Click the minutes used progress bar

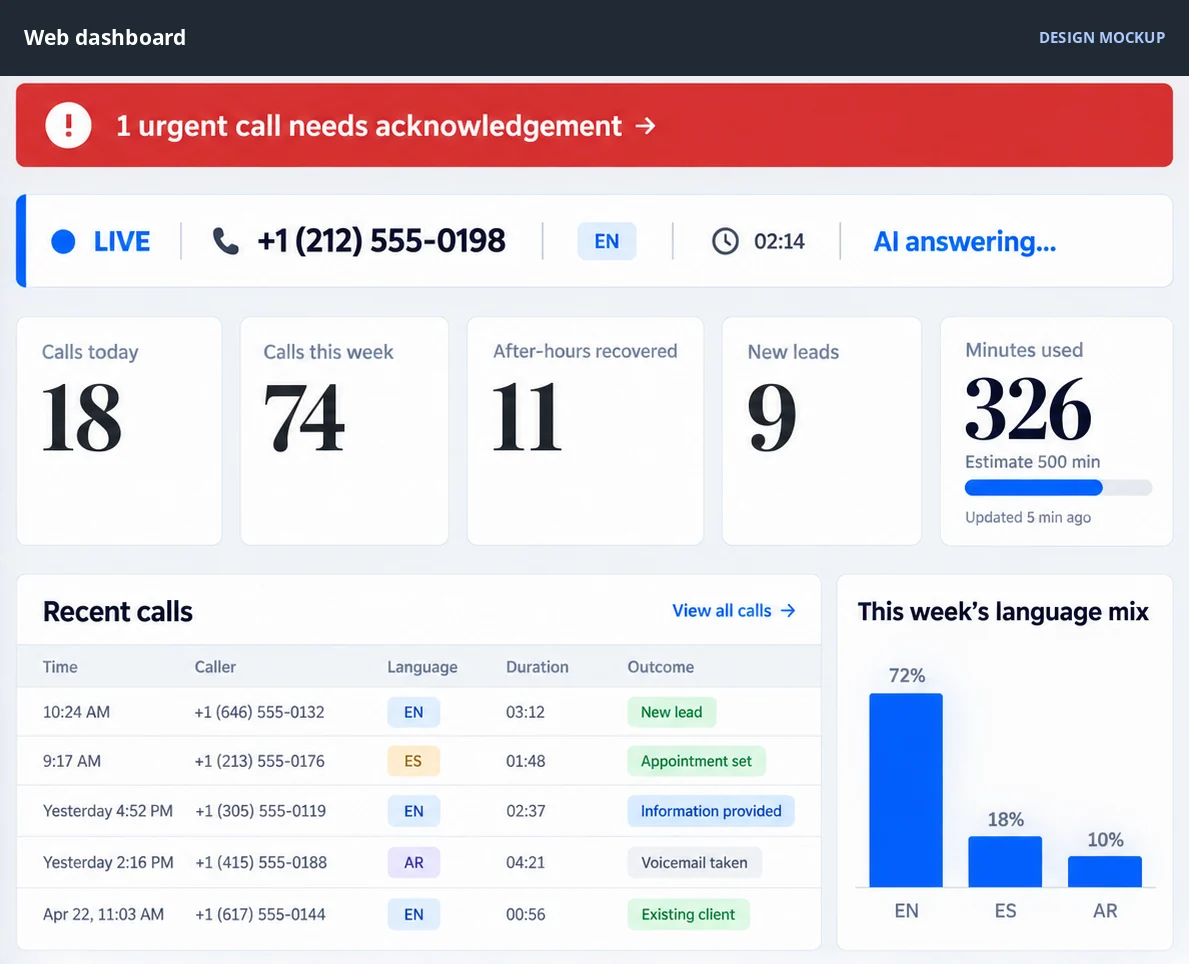(x=1058, y=488)
